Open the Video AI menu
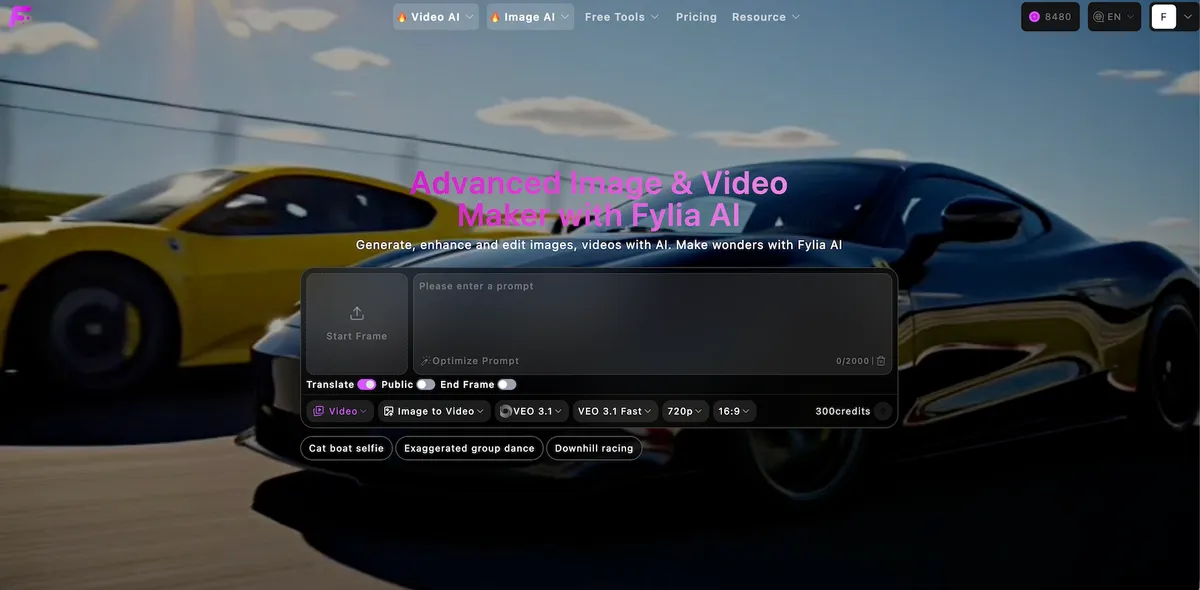 click(435, 17)
